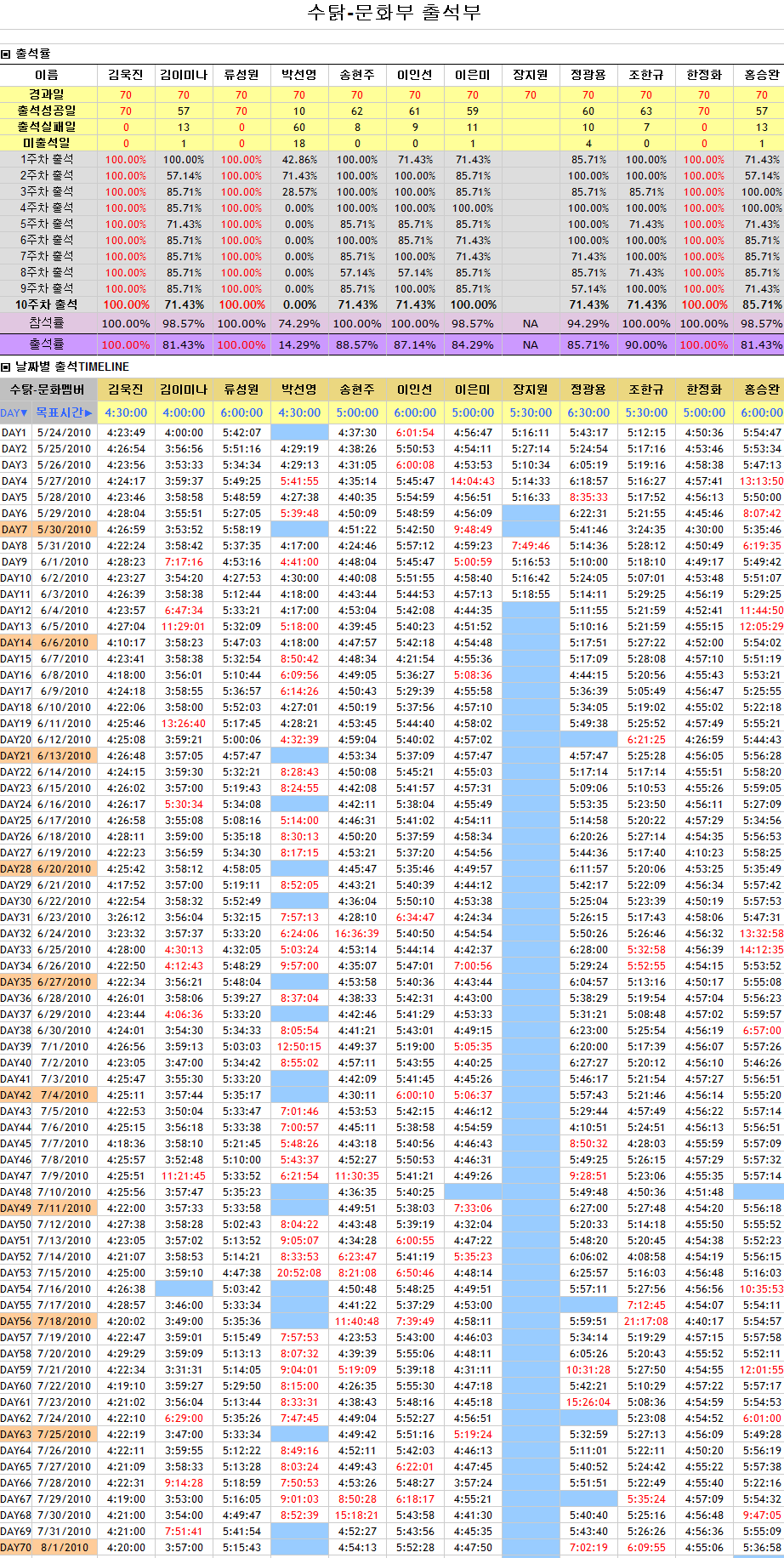Viewport: 784px width, 1558px height.
Task: Click the date 7/4/2010
Action: [x=64, y=1095]
